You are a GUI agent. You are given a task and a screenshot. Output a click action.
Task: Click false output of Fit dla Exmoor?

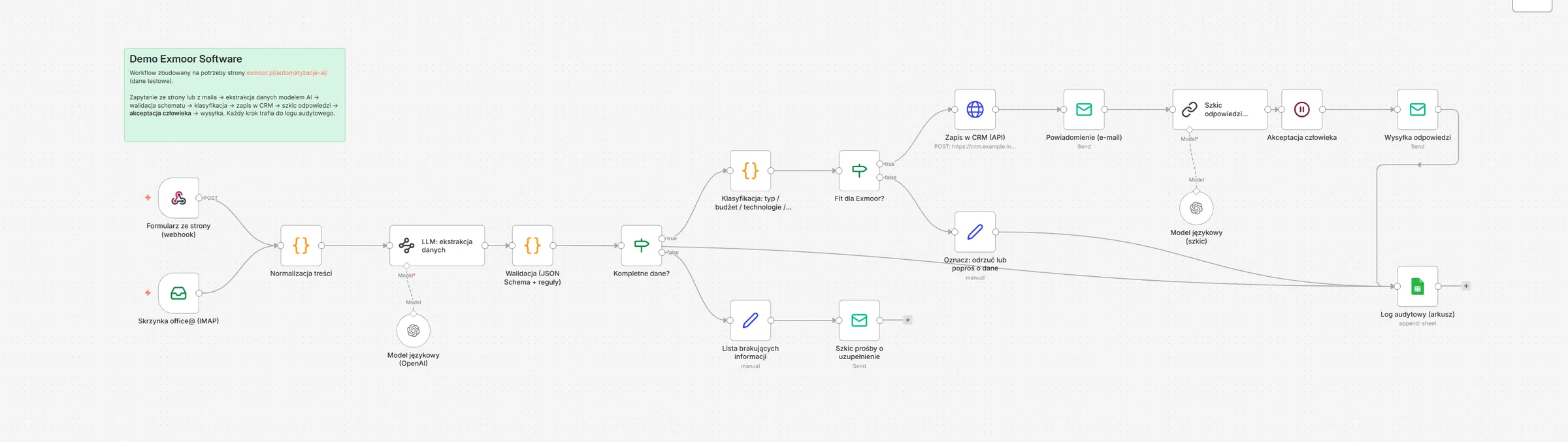pos(880,178)
